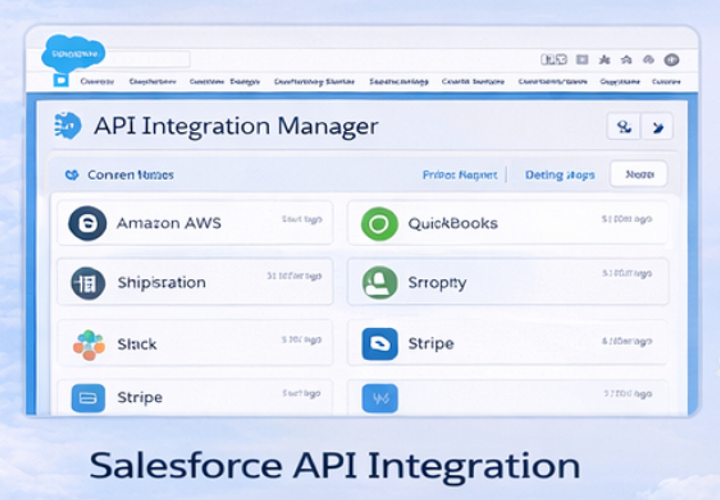Open the API Integration Manager puzzle icon
Image resolution: width=720 pixels, height=500 pixels.
coord(68,125)
